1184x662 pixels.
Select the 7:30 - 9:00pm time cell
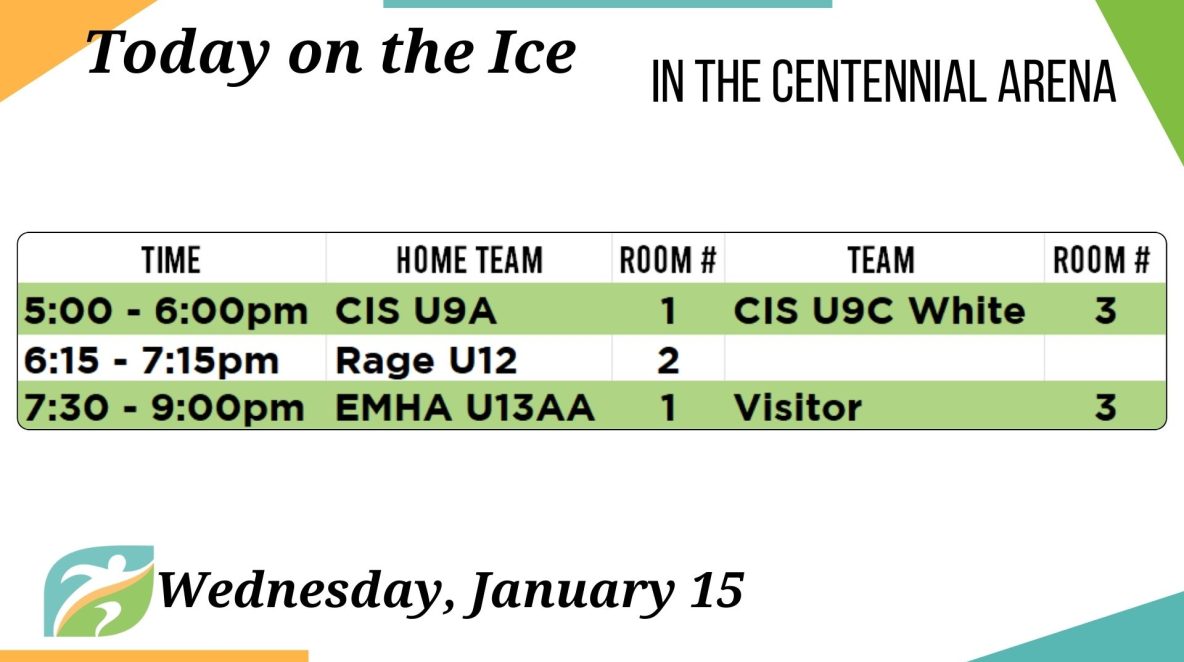pos(164,408)
